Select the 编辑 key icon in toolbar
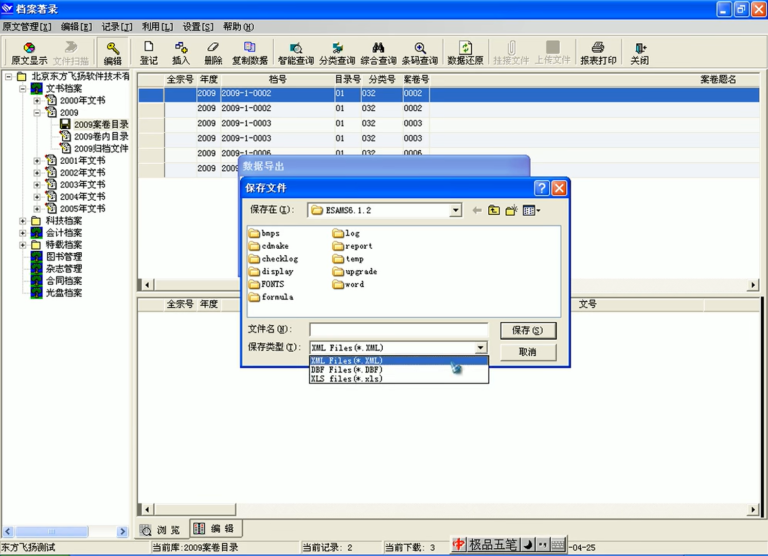The width and height of the screenshot is (768, 556). 113,53
